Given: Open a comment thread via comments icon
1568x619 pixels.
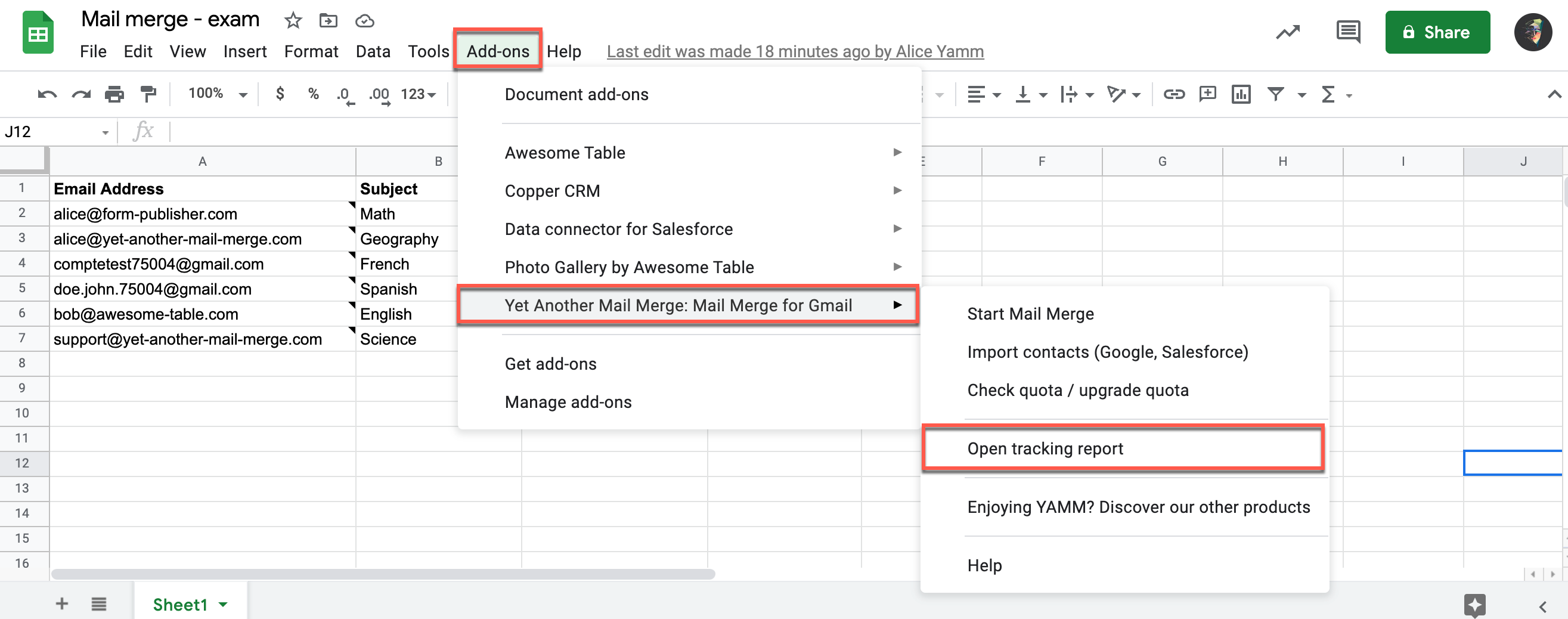Looking at the screenshot, I should tap(1347, 32).
